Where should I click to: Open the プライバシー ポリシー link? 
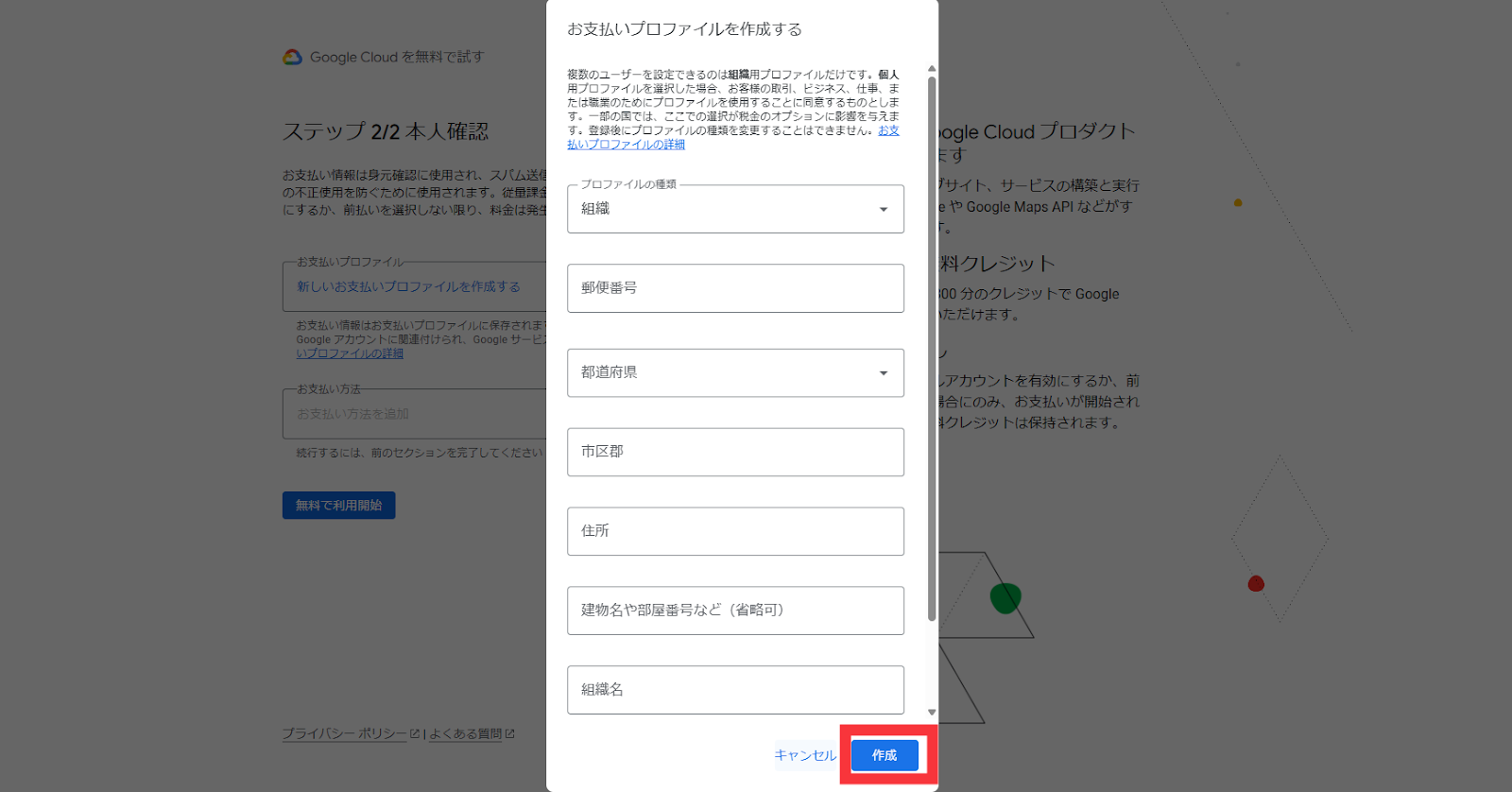pyautogui.click(x=344, y=733)
